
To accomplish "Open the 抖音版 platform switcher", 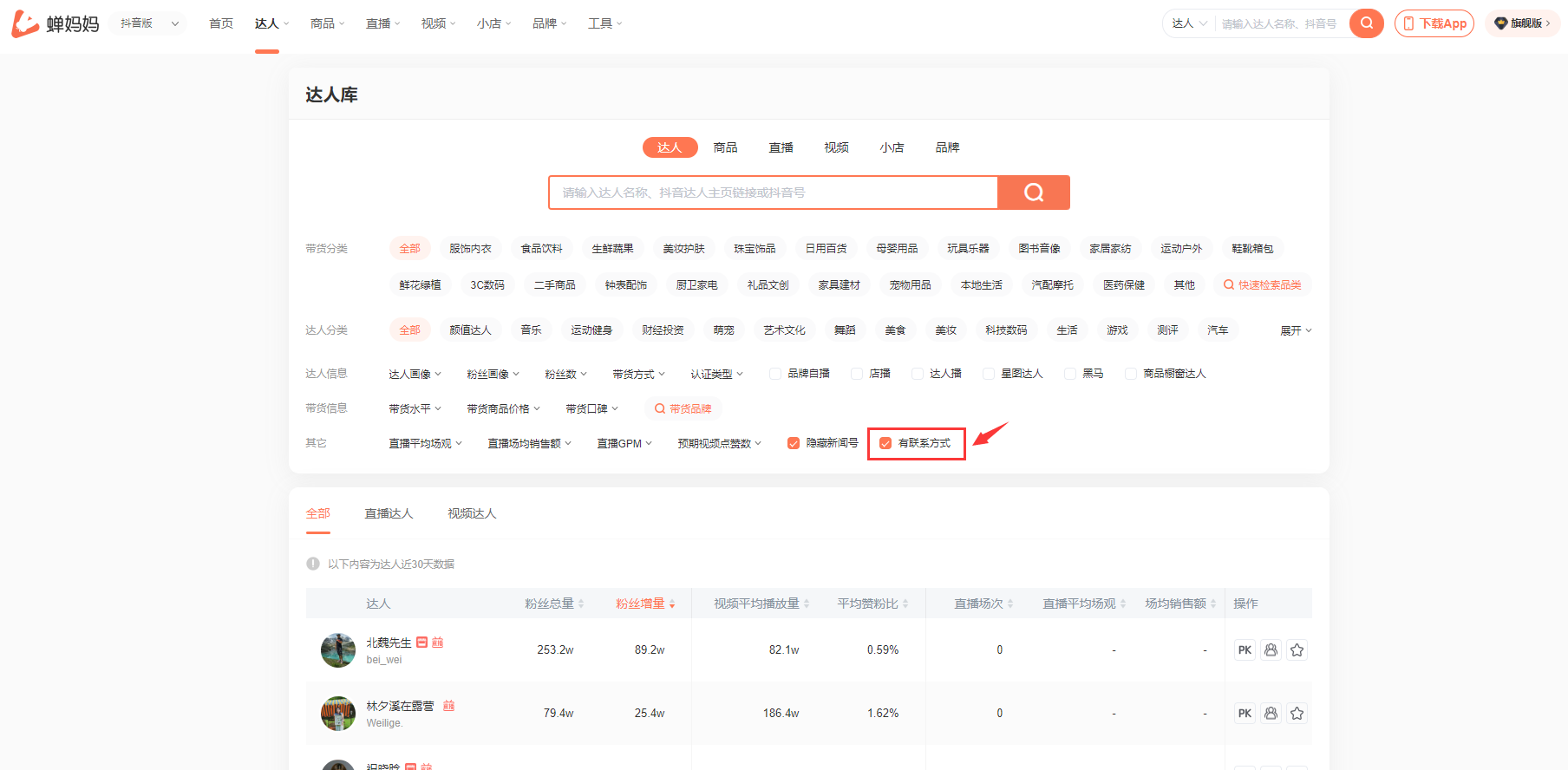I will coord(149,23).
